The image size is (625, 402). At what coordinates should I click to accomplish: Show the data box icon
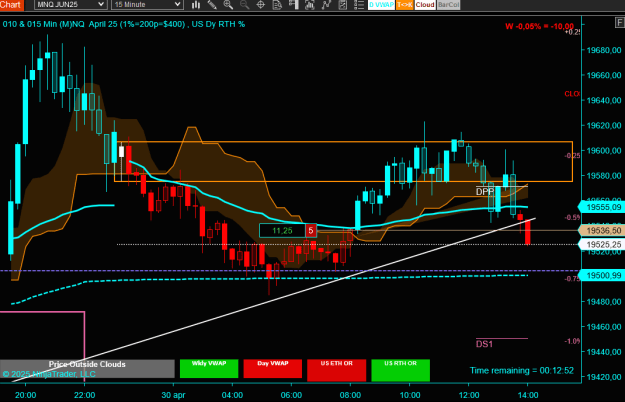click(x=277, y=4)
